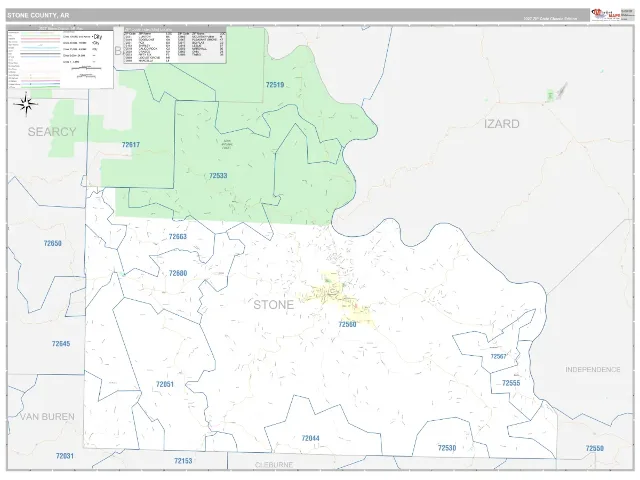Click ZIP code 72533
The height and width of the screenshot is (480, 640).
tap(218, 176)
